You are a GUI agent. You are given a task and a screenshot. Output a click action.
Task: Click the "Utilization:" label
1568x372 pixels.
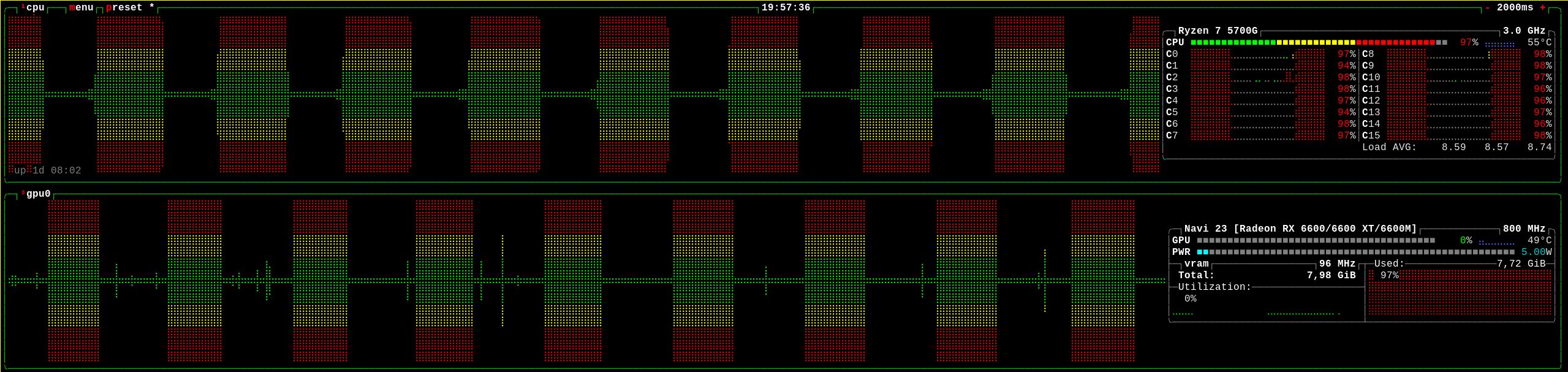[x=1214, y=287]
